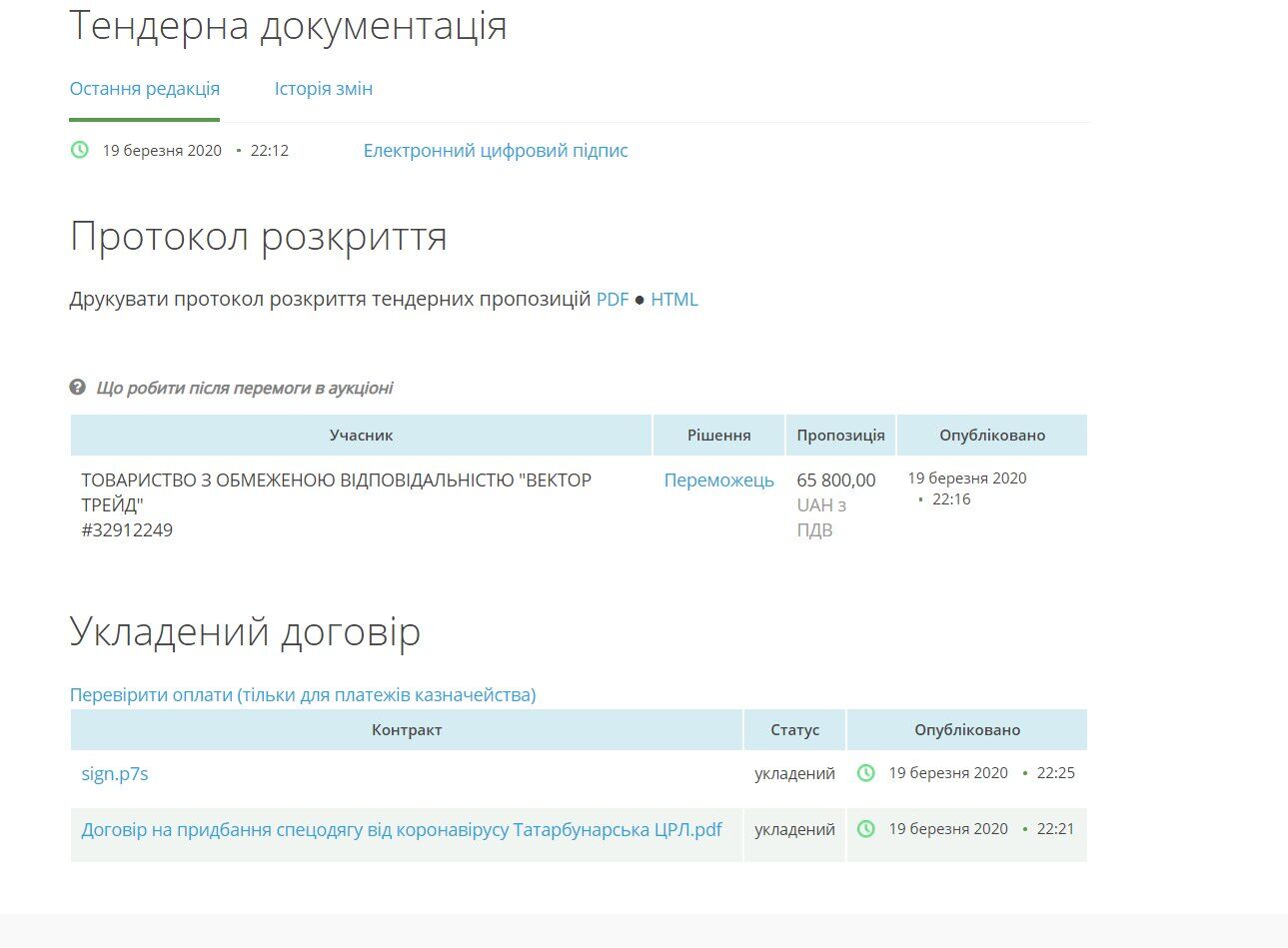The height and width of the screenshot is (948, 1288).
Task: Select the 22:21 publication time for the Договір PDF
Action: (x=1055, y=829)
